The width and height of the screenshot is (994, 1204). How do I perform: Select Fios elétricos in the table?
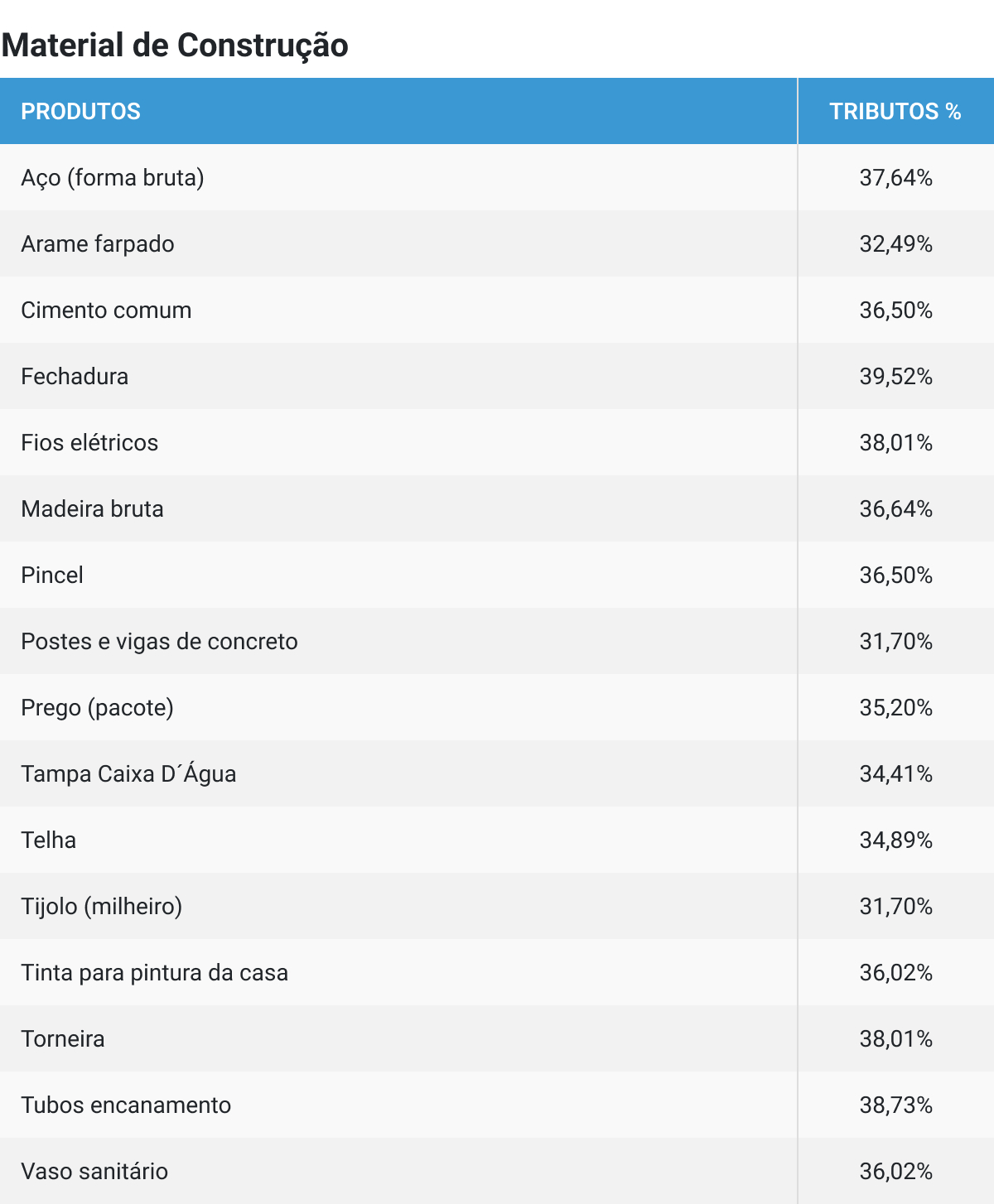(89, 443)
